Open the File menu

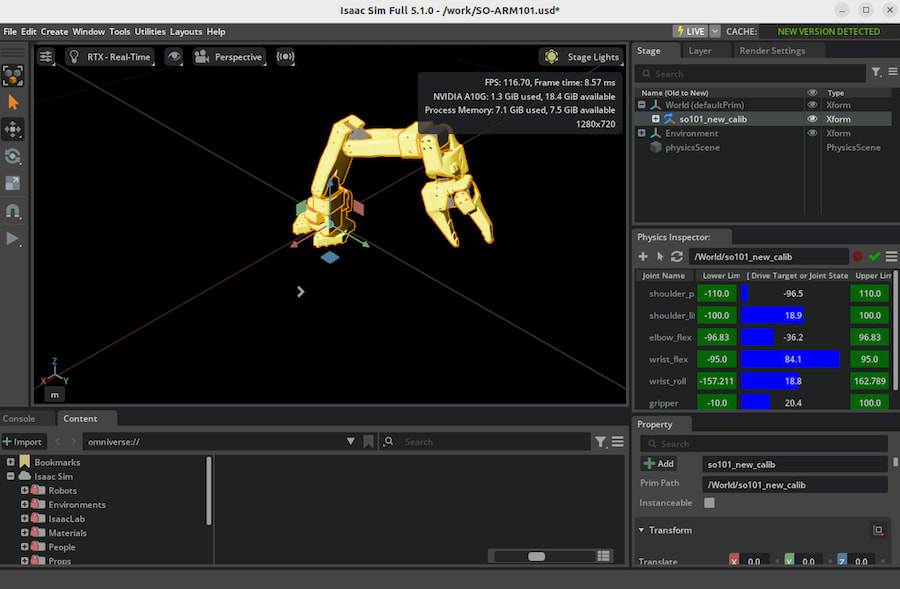tap(10, 32)
